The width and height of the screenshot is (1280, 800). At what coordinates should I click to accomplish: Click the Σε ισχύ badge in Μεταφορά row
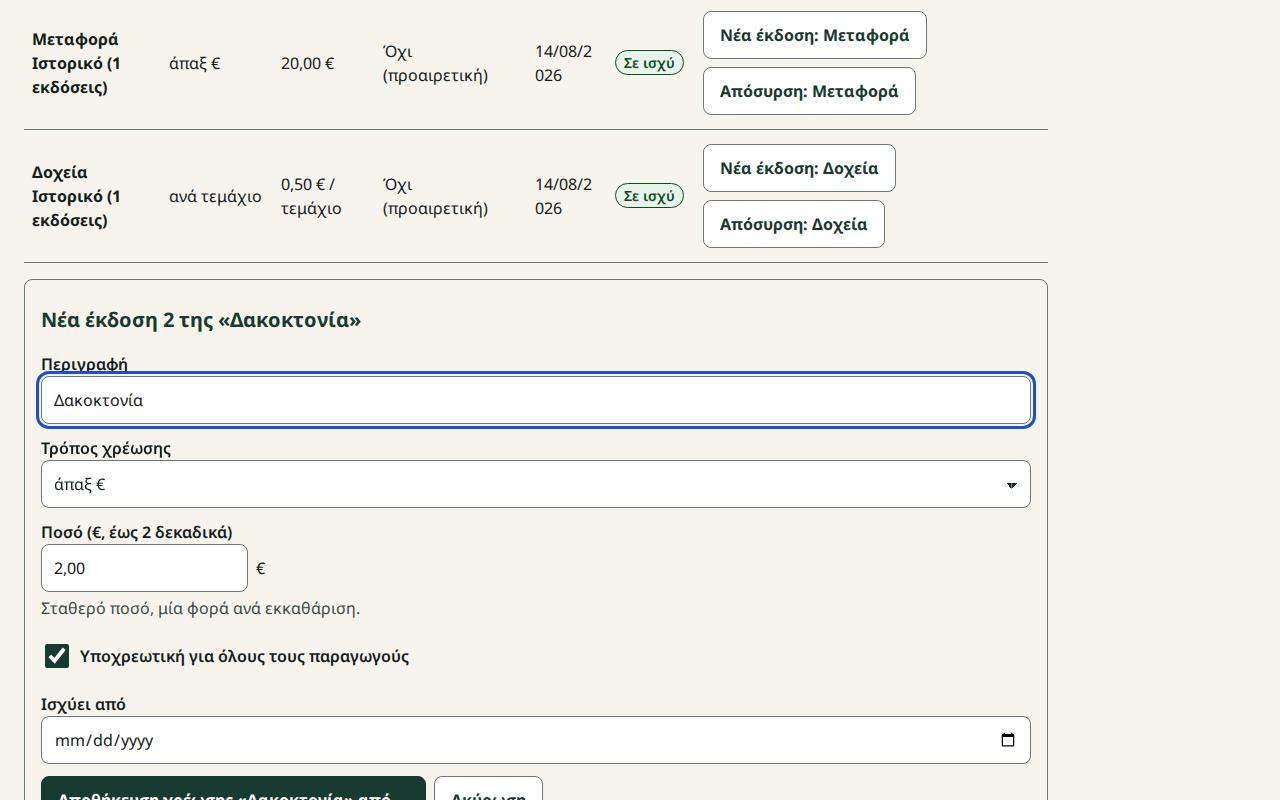click(649, 63)
